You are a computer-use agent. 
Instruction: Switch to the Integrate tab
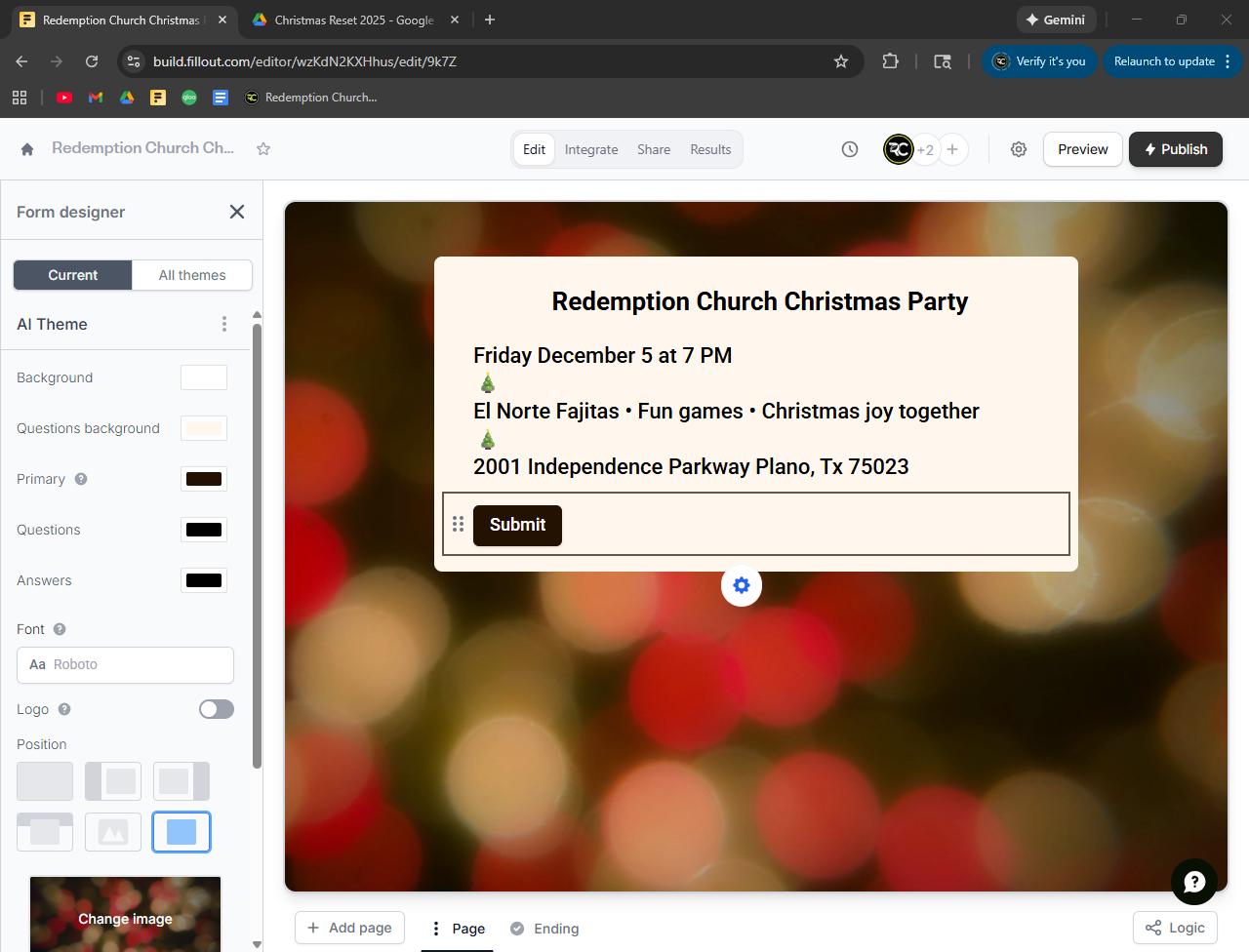pos(591,149)
